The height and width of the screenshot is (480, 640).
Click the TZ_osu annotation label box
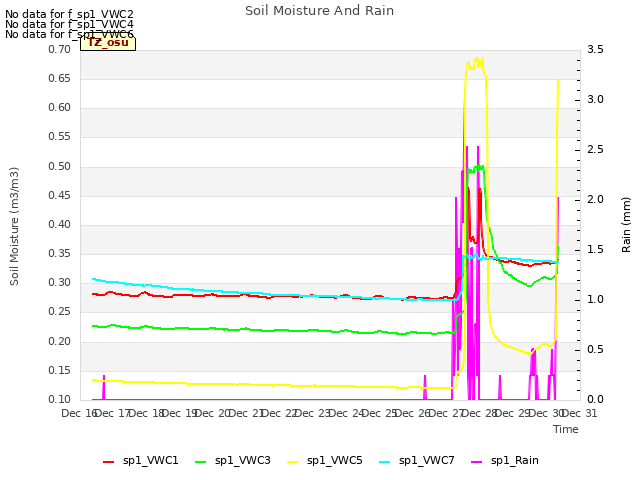click(108, 43)
